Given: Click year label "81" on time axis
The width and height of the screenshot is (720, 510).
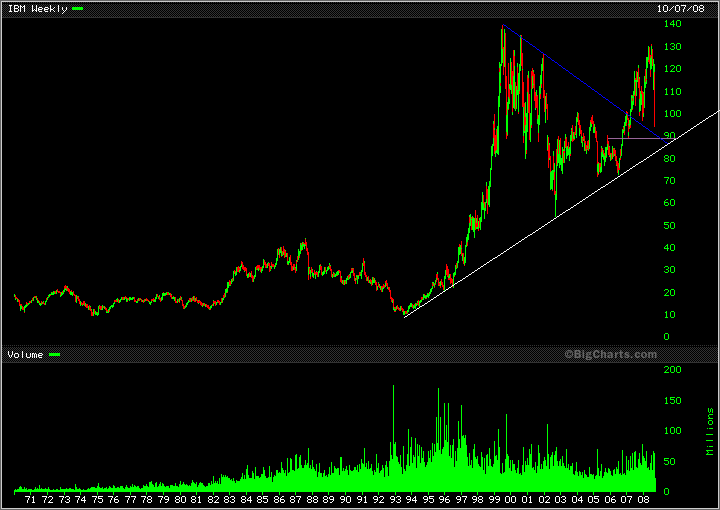Looking at the screenshot, I should (197, 499).
